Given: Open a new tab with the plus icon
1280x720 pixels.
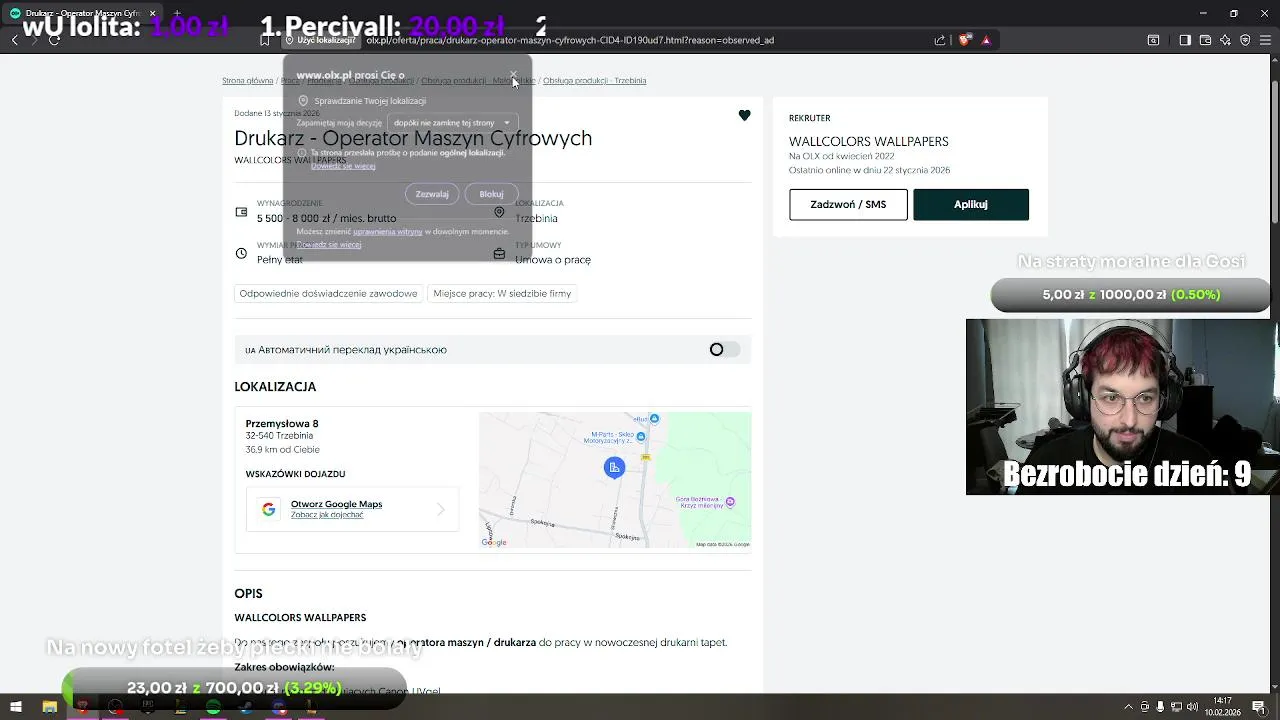Looking at the screenshot, I should (177, 14).
